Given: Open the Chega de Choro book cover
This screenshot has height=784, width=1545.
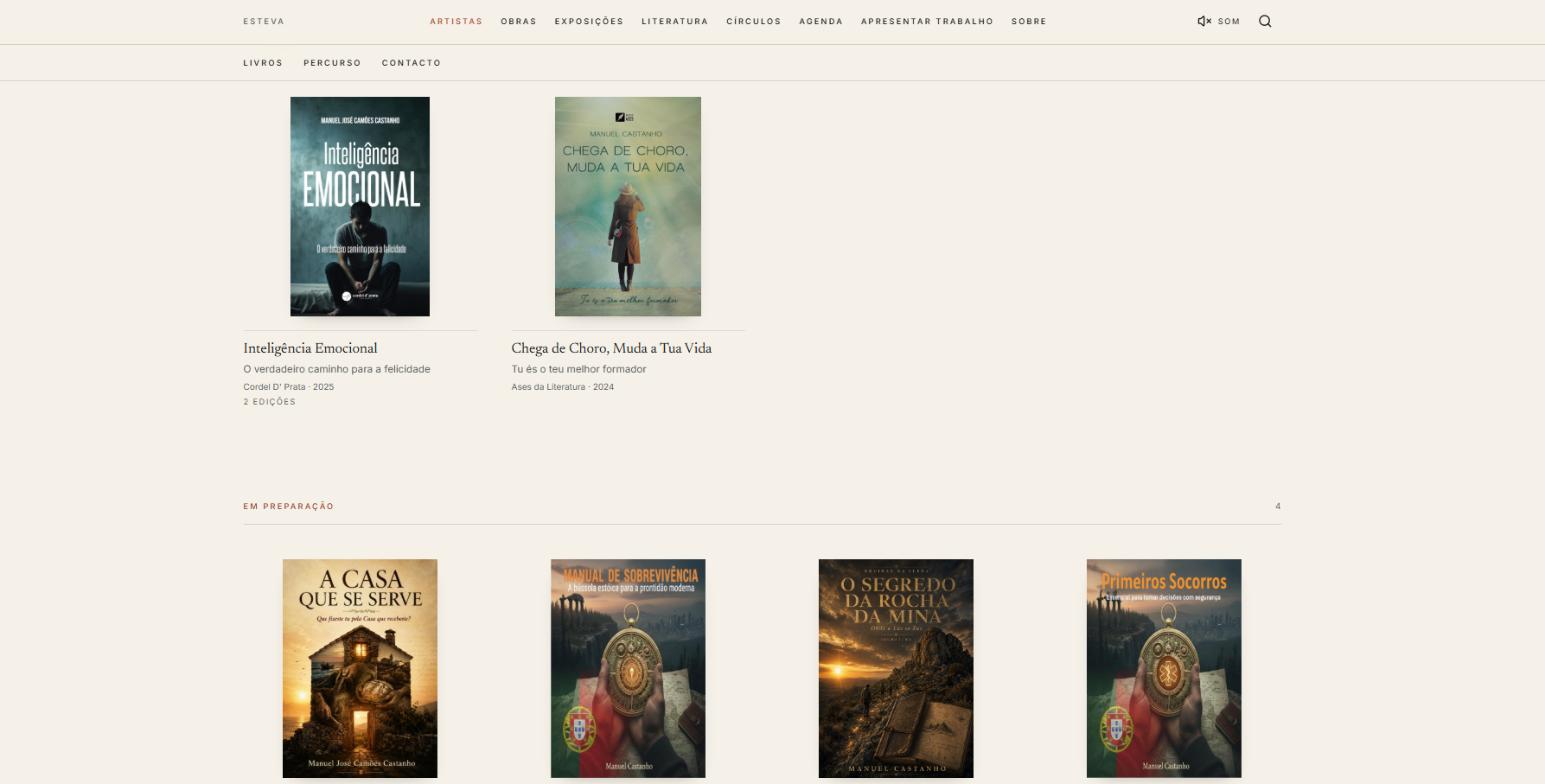Looking at the screenshot, I should 628,207.
